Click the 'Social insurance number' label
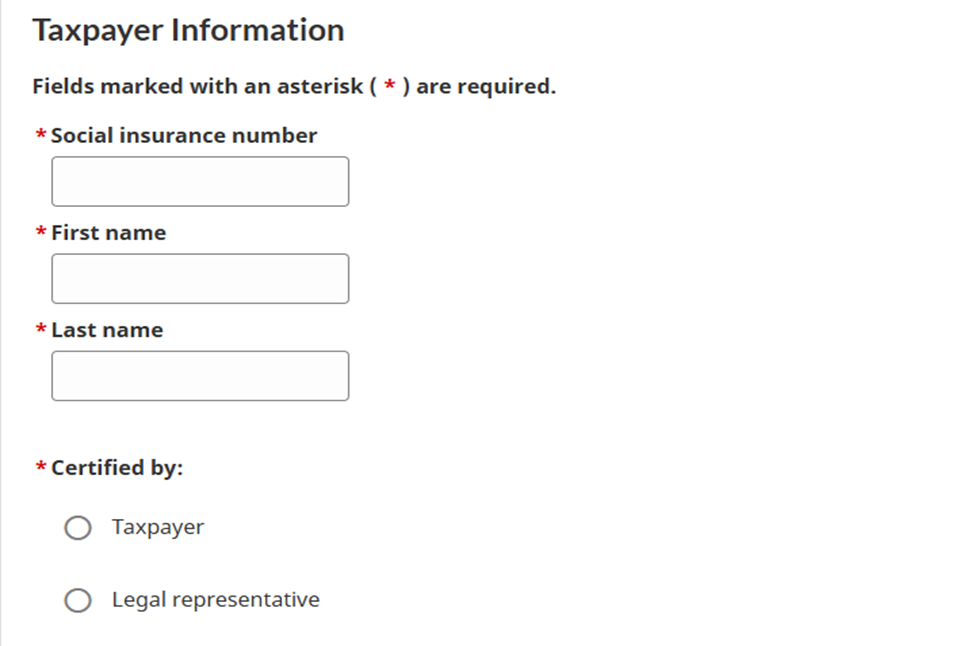This screenshot has height=646, width=975. [x=184, y=135]
